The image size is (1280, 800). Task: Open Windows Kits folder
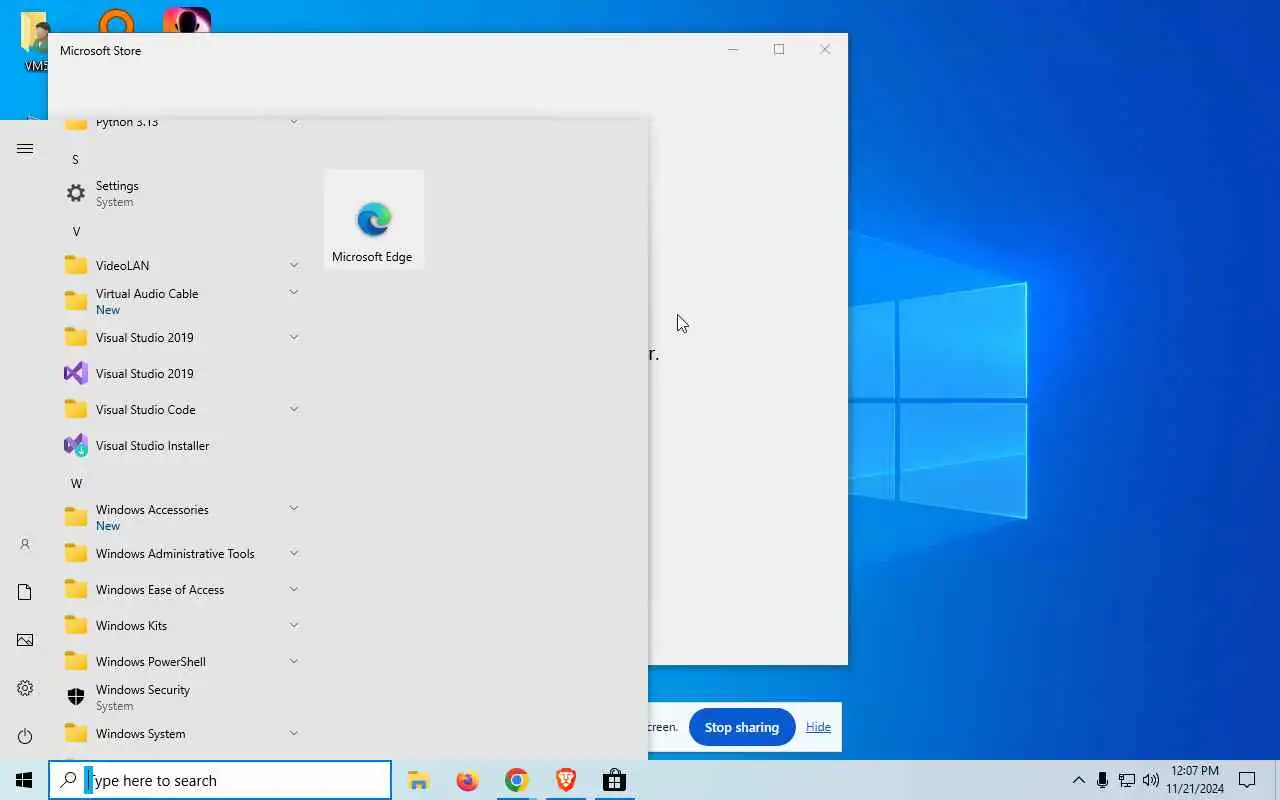(180, 625)
